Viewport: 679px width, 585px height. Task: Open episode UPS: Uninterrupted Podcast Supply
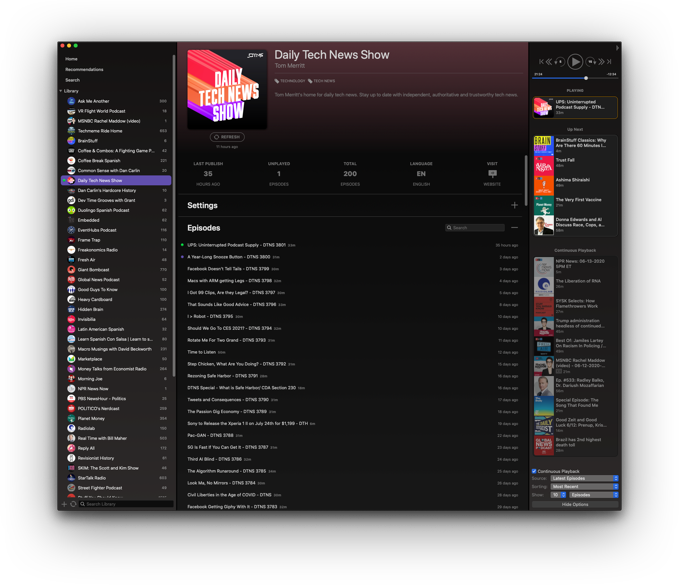pyautogui.click(x=350, y=245)
